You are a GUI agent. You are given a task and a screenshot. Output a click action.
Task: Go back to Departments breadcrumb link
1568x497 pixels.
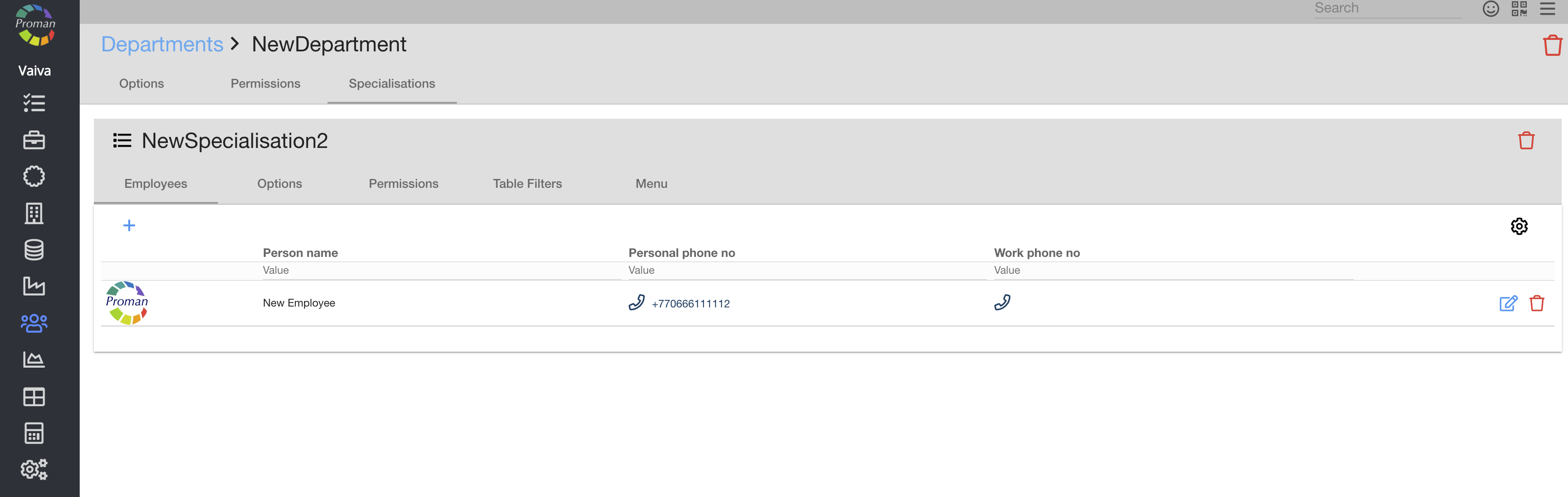(x=162, y=44)
